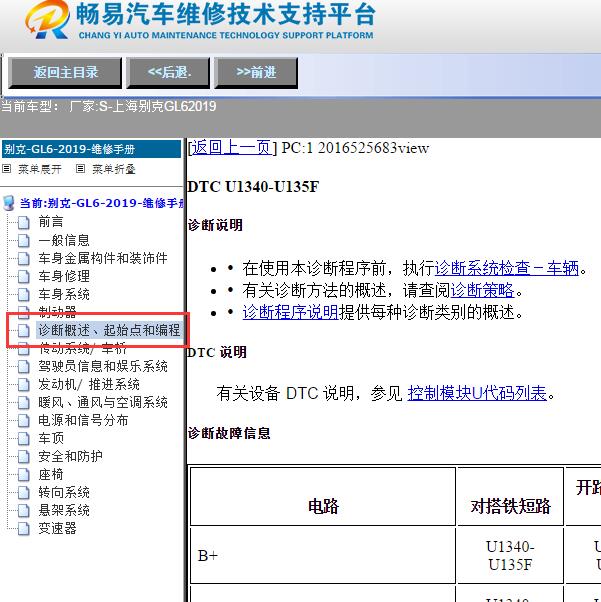601x602 pixels.
Task: Click the page icon beside 变速器
Action: point(24,529)
